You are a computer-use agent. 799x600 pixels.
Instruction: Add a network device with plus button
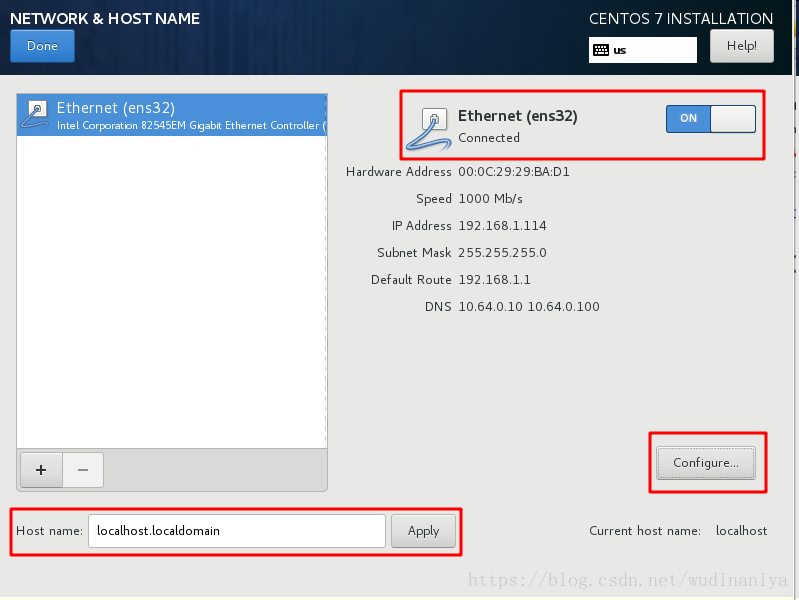click(41, 469)
